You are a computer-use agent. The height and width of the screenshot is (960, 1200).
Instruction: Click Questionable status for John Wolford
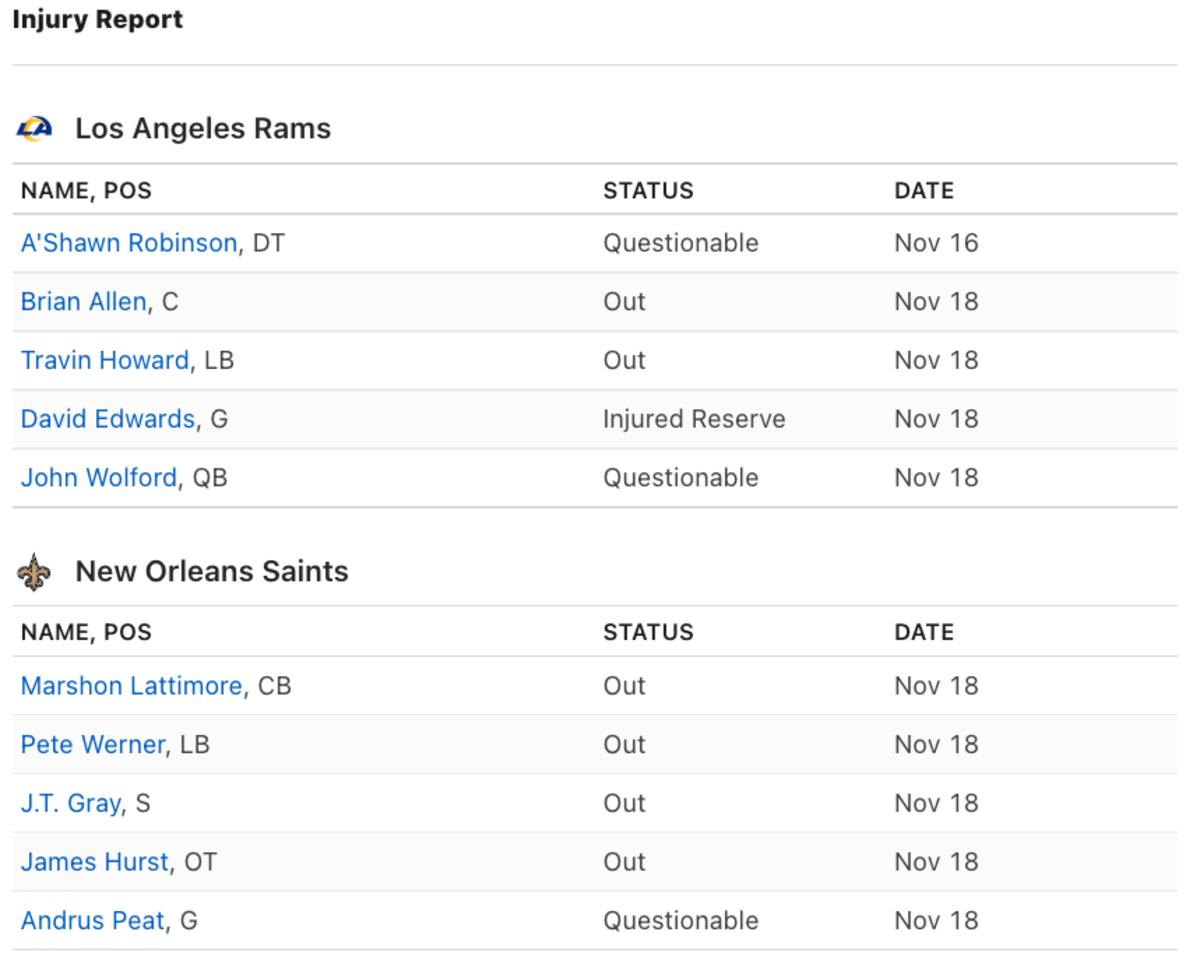click(x=681, y=478)
